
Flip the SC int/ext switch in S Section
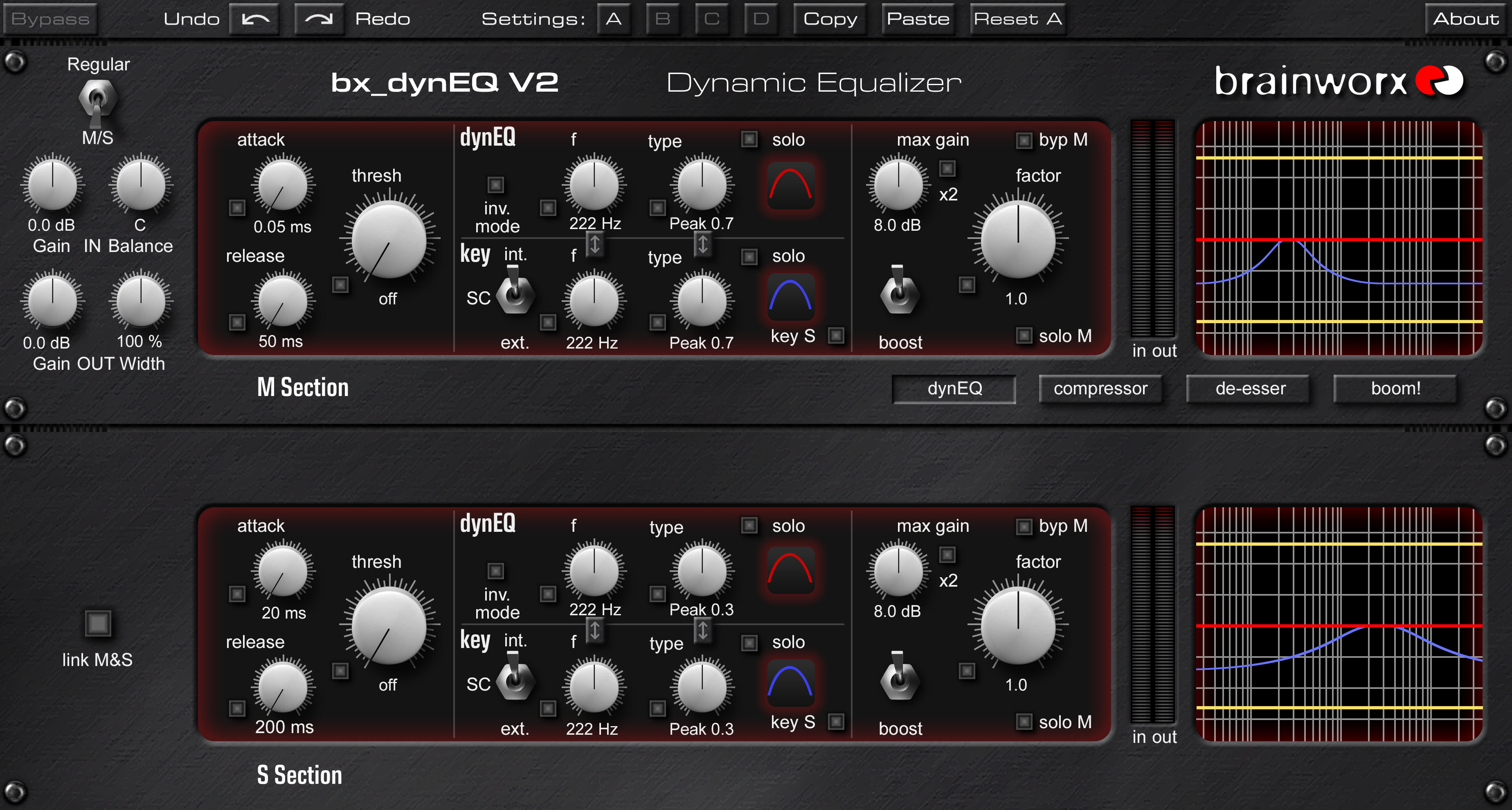[x=515, y=676]
